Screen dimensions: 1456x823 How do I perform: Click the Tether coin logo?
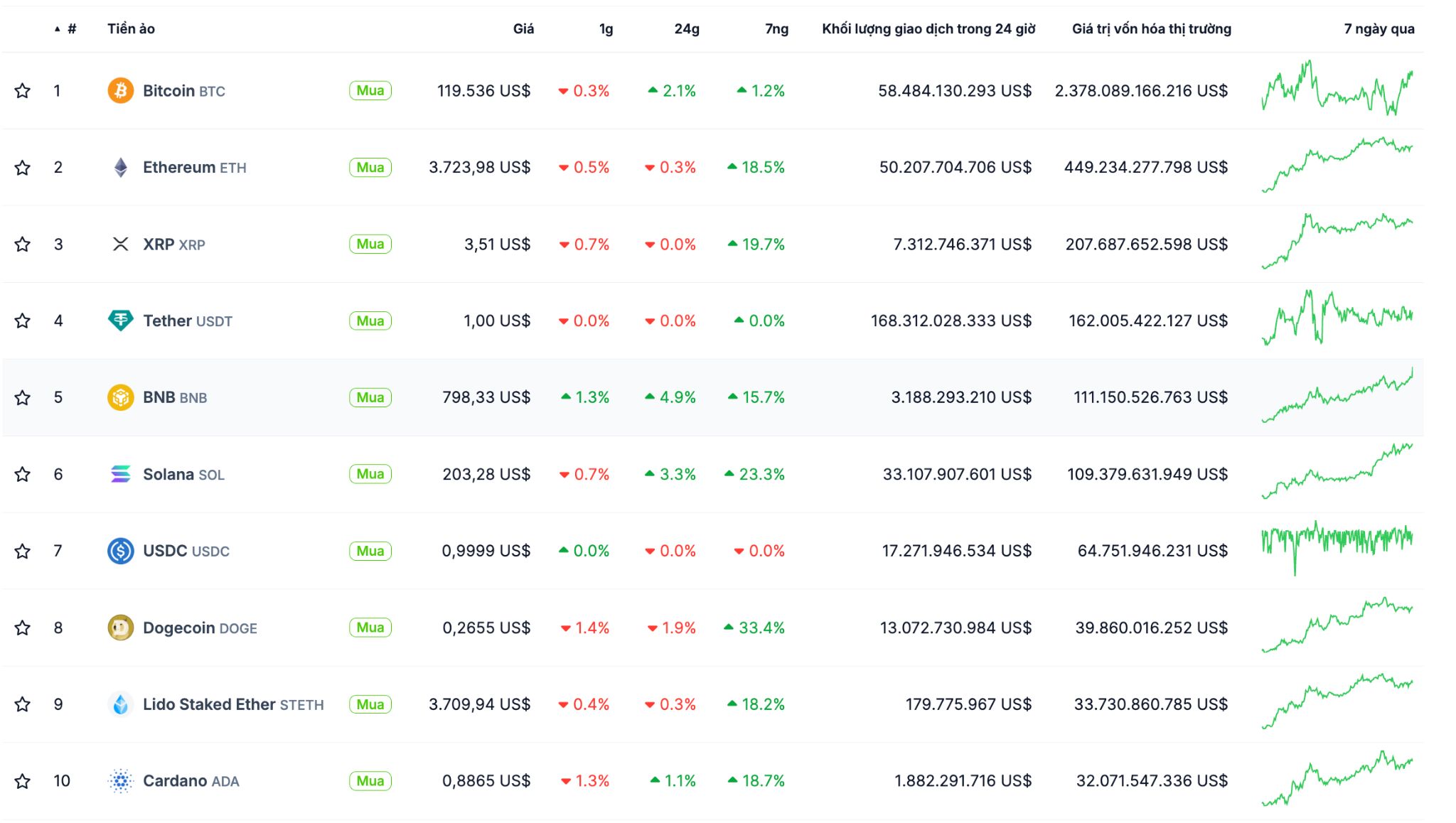[x=121, y=321]
